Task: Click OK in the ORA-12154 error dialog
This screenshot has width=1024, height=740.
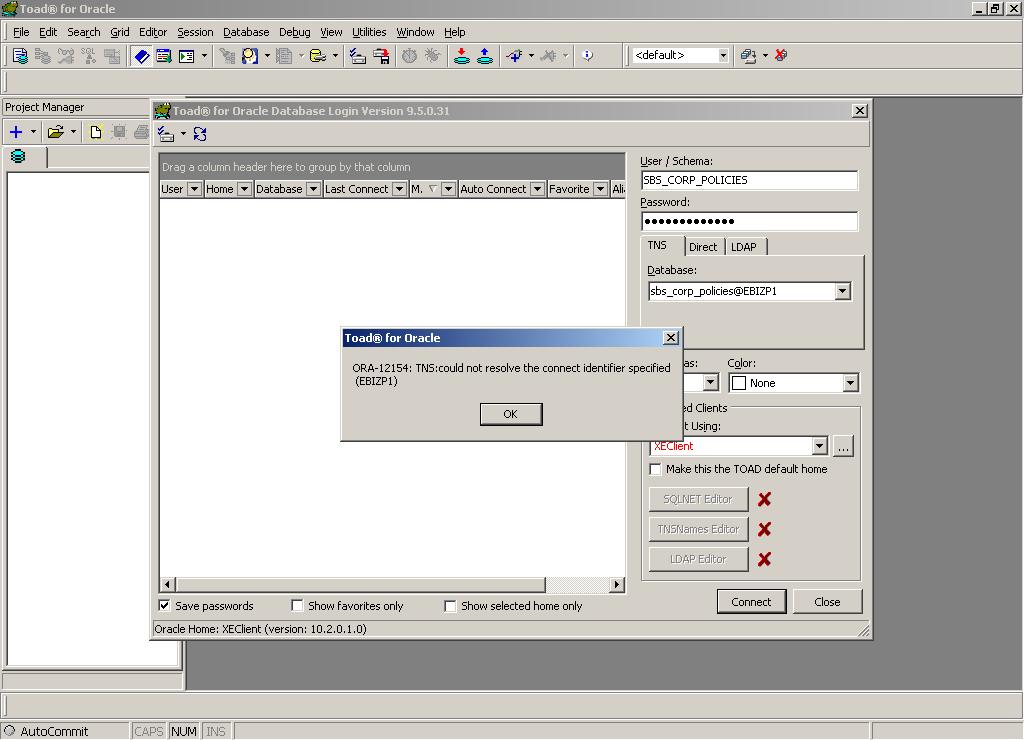Action: tap(511, 414)
